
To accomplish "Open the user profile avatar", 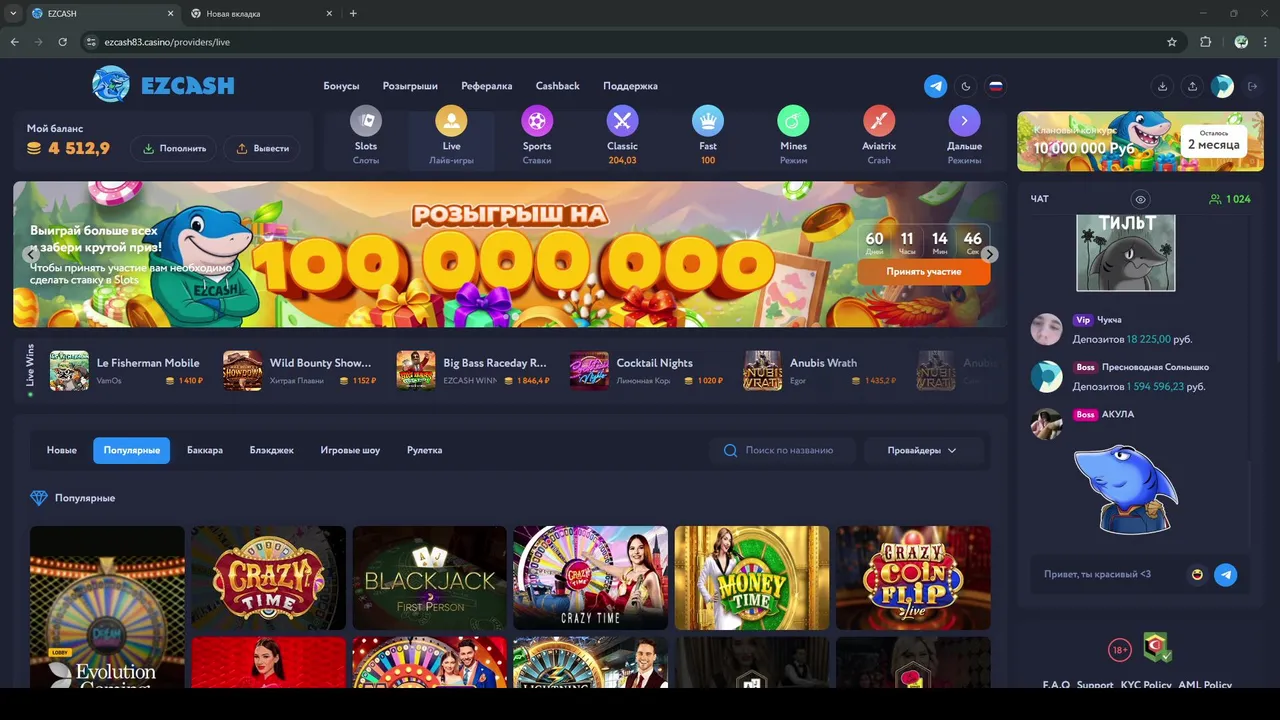I will point(1222,86).
